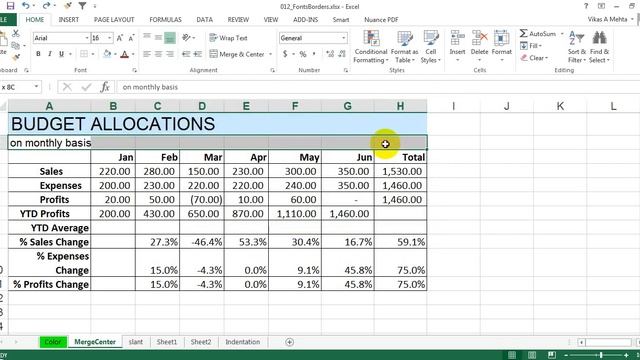
Task: Open the Sort & Filter menu
Action: 576,47
